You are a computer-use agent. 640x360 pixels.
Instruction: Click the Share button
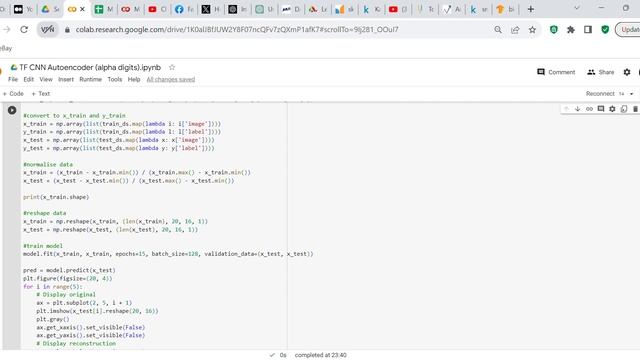pyautogui.click(x=600, y=72)
